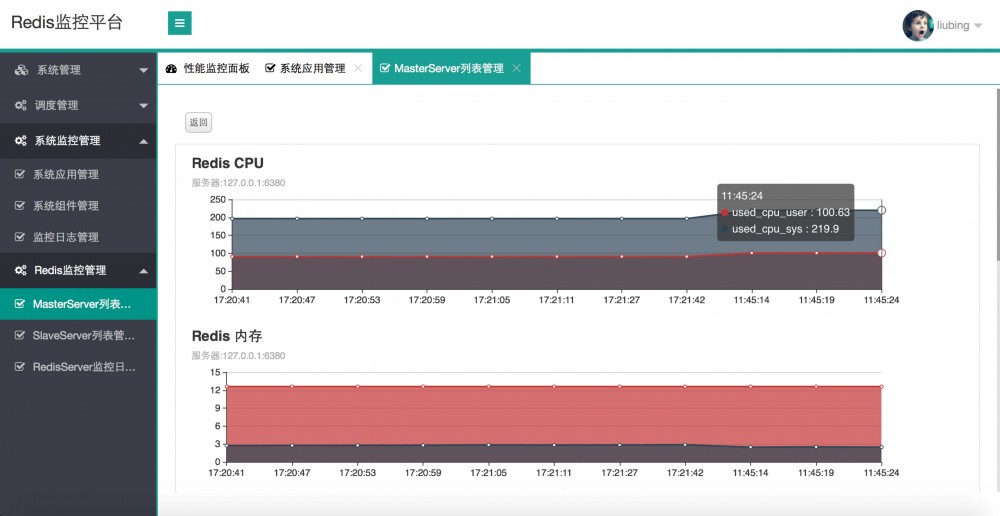The width and height of the screenshot is (1000, 516).
Task: Click the check icon on MasterServer列表管理 tab
Action: 385,68
